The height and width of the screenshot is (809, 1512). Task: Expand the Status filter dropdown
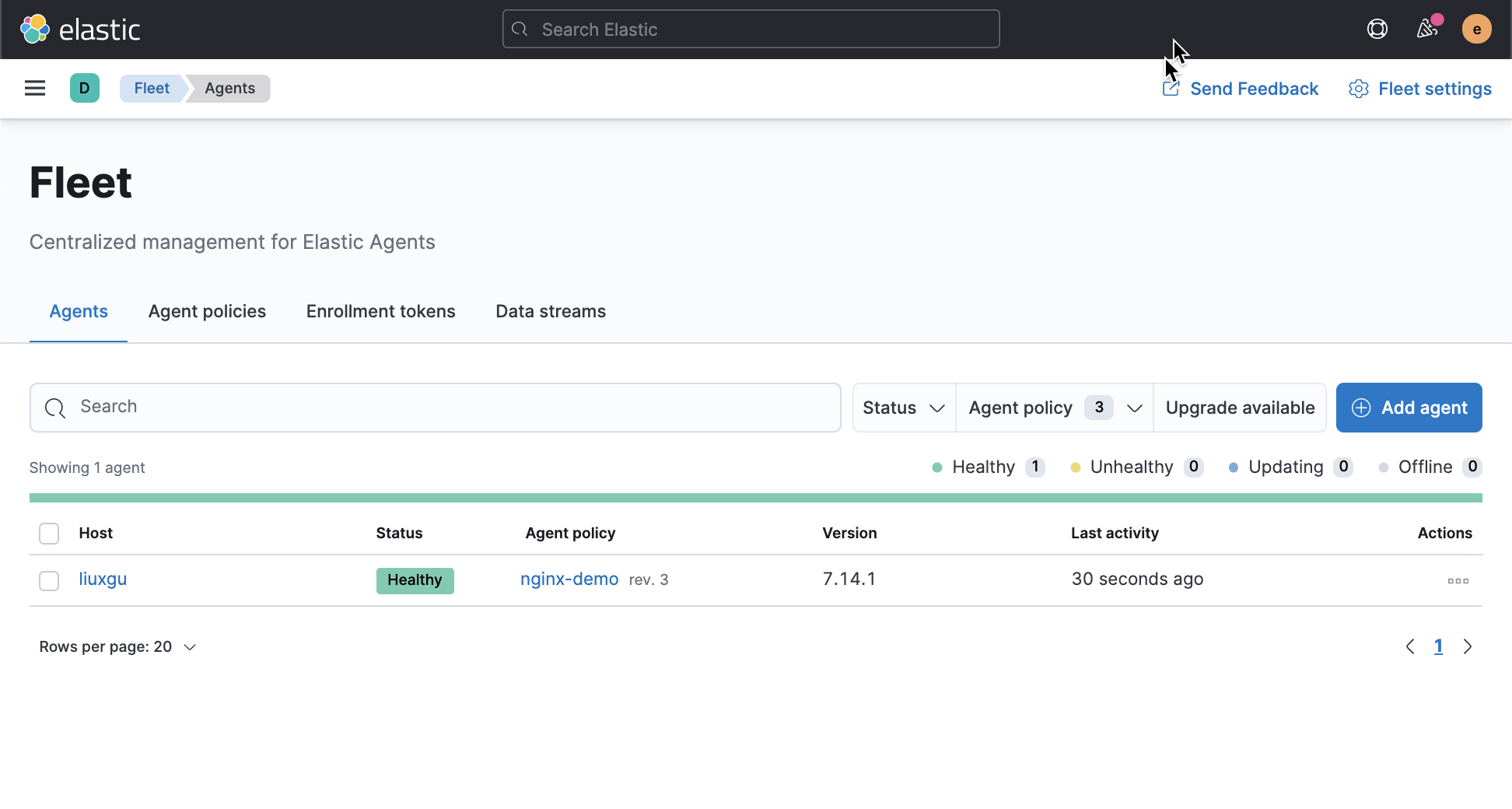(x=904, y=408)
